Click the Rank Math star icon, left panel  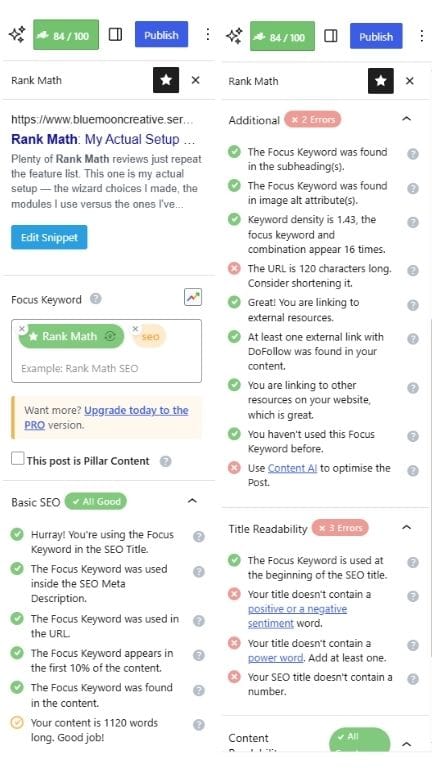pos(166,80)
